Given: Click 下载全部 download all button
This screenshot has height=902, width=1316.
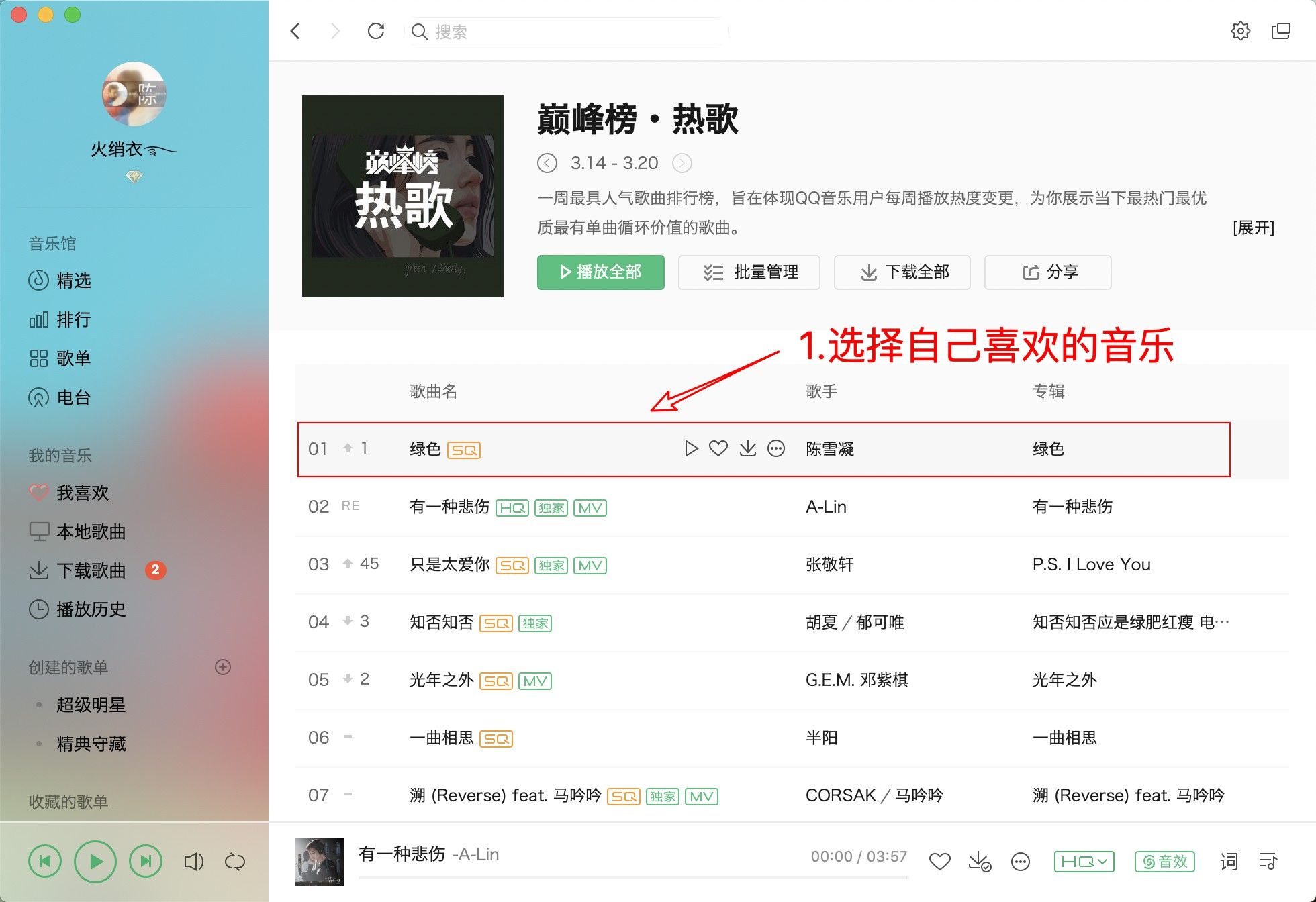Looking at the screenshot, I should click(x=902, y=272).
